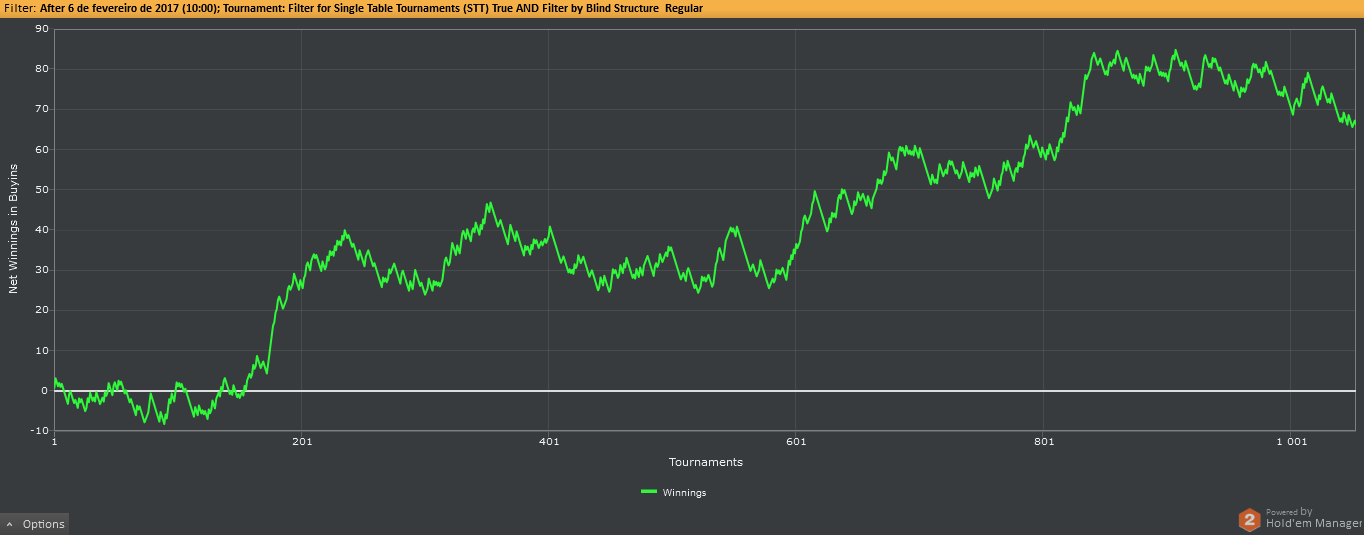This screenshot has width=1364, height=535.
Task: Click x-axis tick label 1 001
Action: click(1291, 441)
